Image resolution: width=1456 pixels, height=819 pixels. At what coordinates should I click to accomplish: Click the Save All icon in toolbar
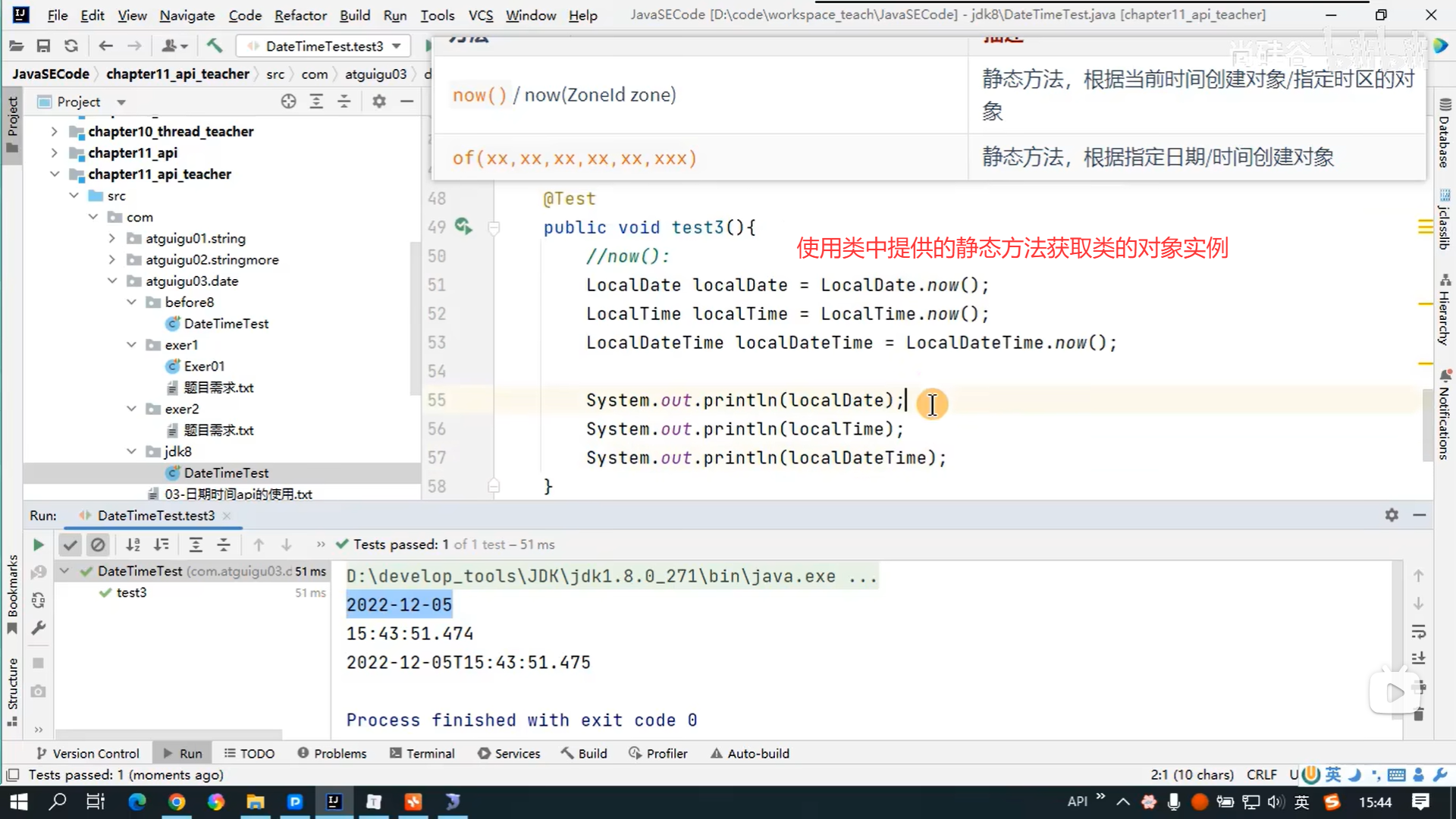click(43, 46)
